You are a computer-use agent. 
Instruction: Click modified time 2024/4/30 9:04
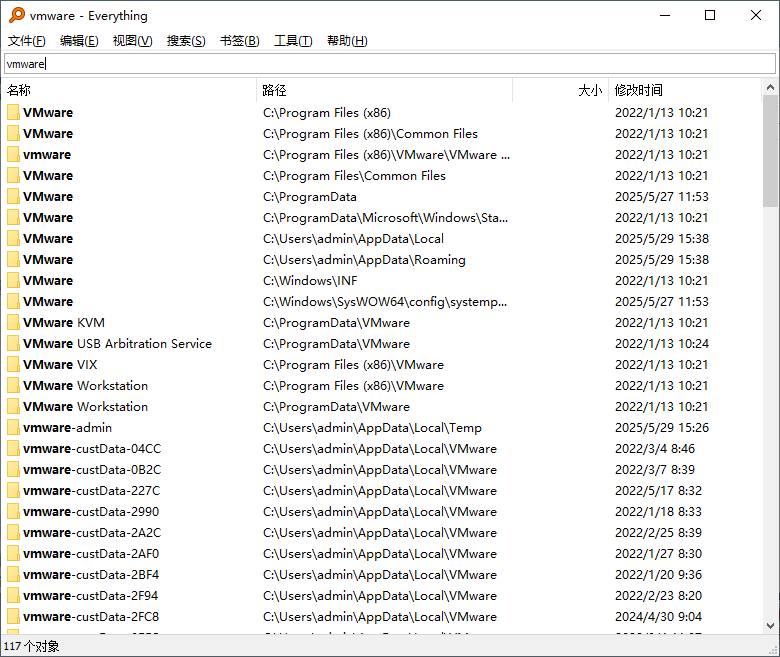coord(658,617)
